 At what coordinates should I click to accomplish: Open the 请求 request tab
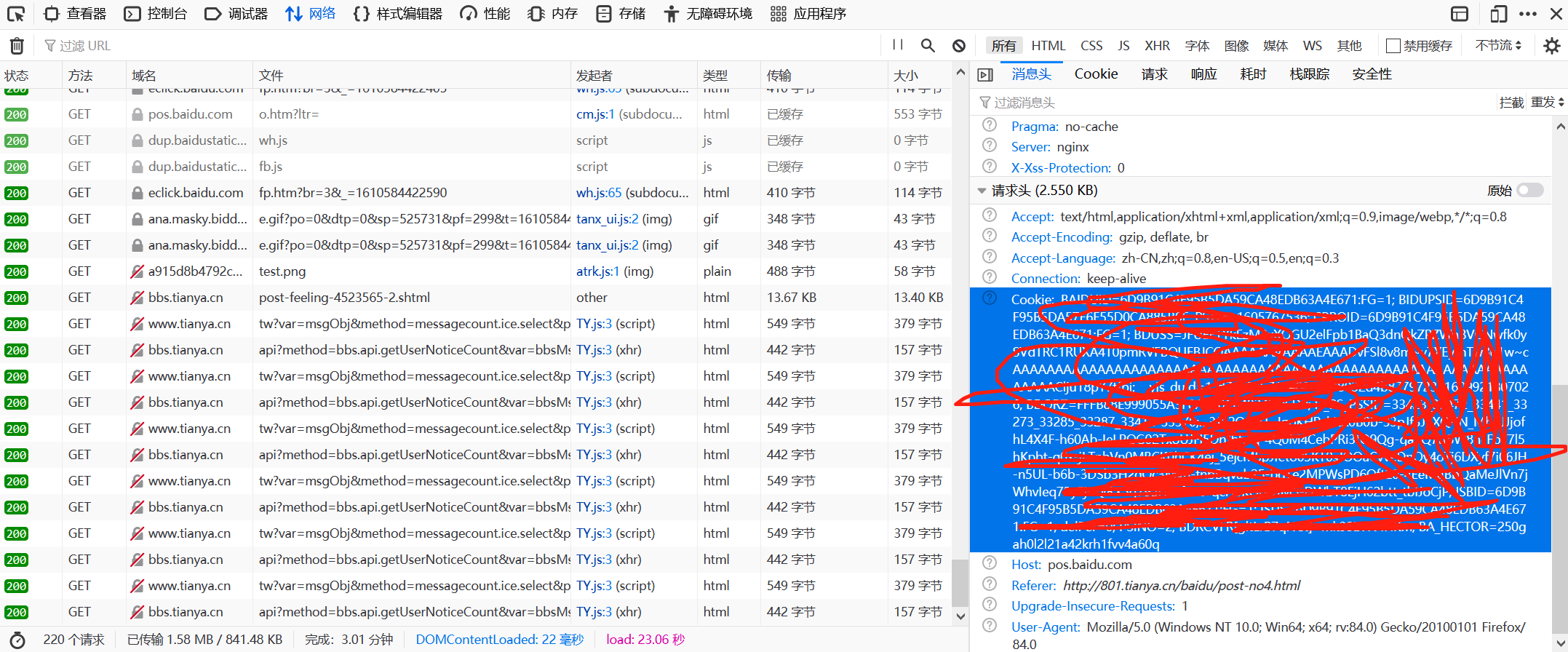tap(1154, 73)
